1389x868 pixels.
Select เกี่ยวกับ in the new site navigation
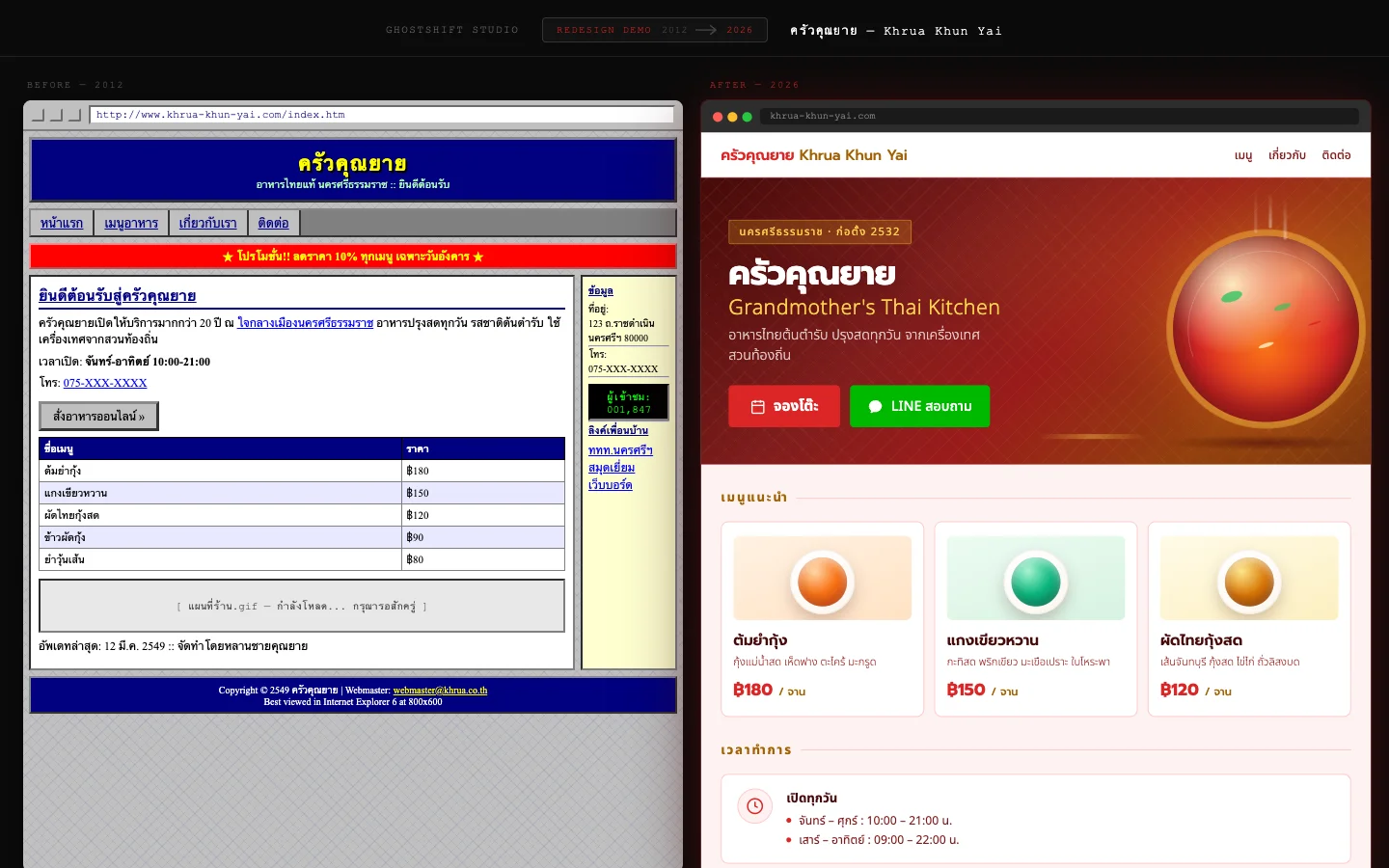pos(1287,155)
